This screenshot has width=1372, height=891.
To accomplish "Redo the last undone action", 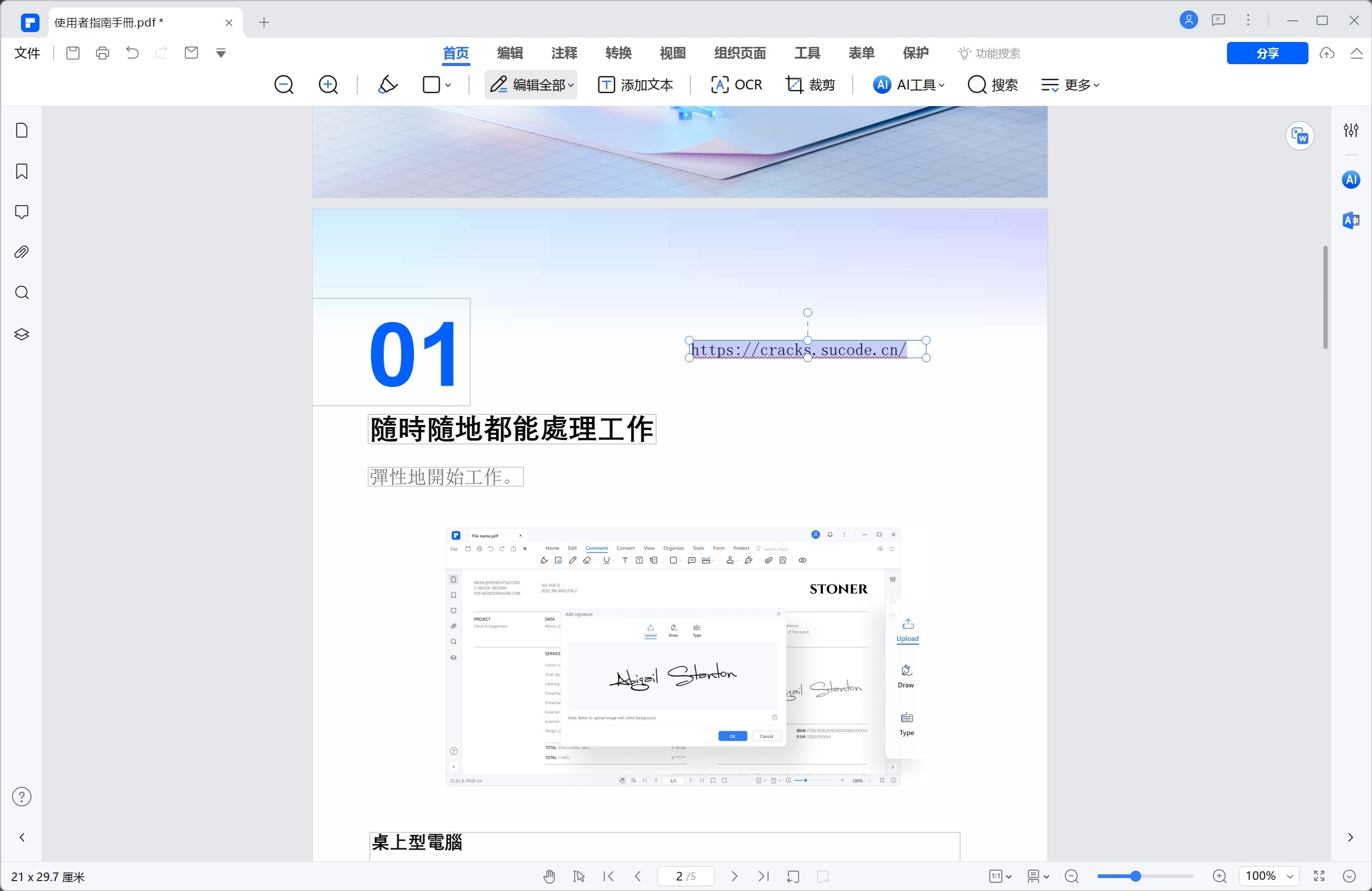I will point(162,53).
